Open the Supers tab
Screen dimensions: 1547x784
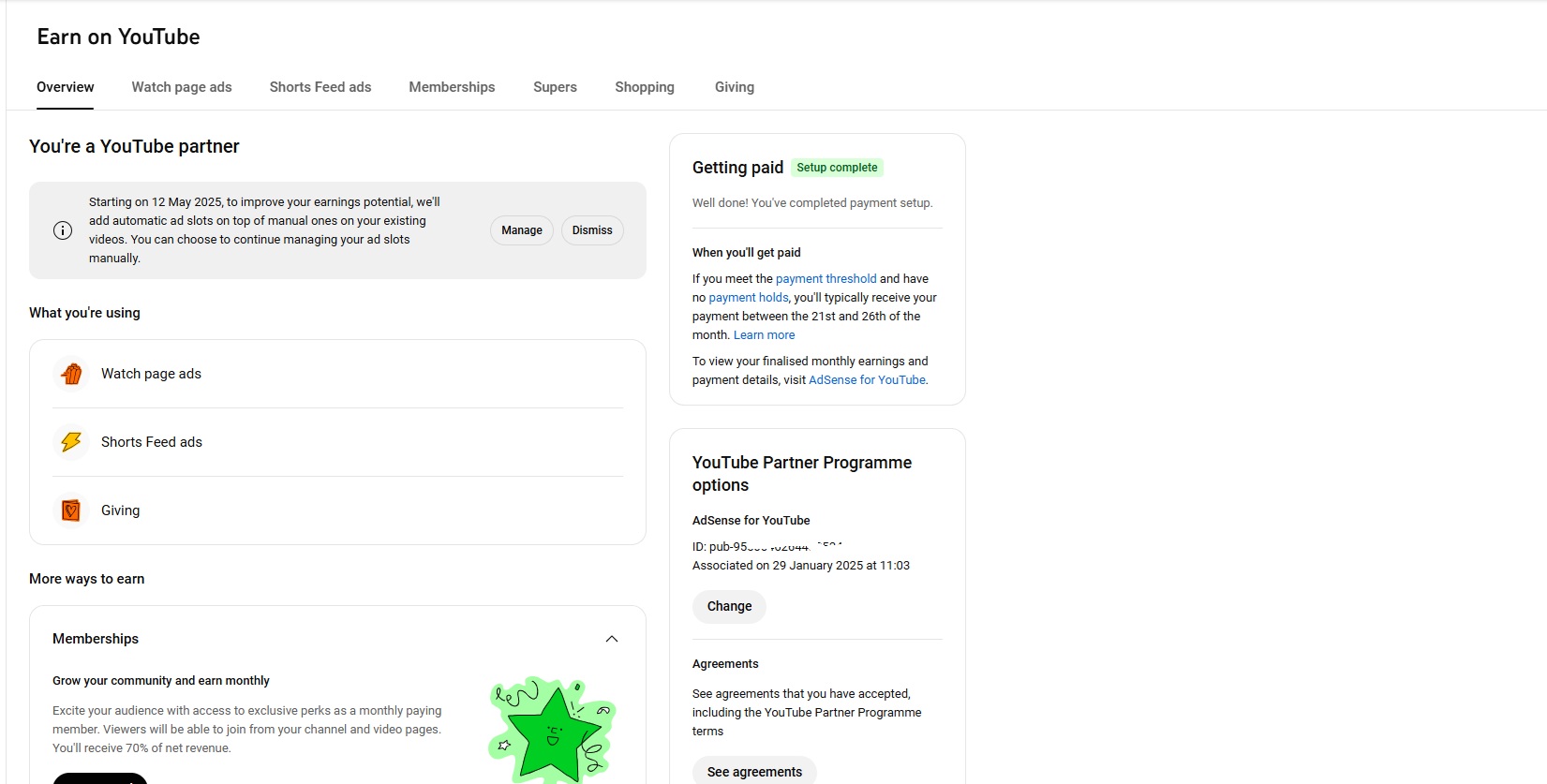[x=555, y=87]
